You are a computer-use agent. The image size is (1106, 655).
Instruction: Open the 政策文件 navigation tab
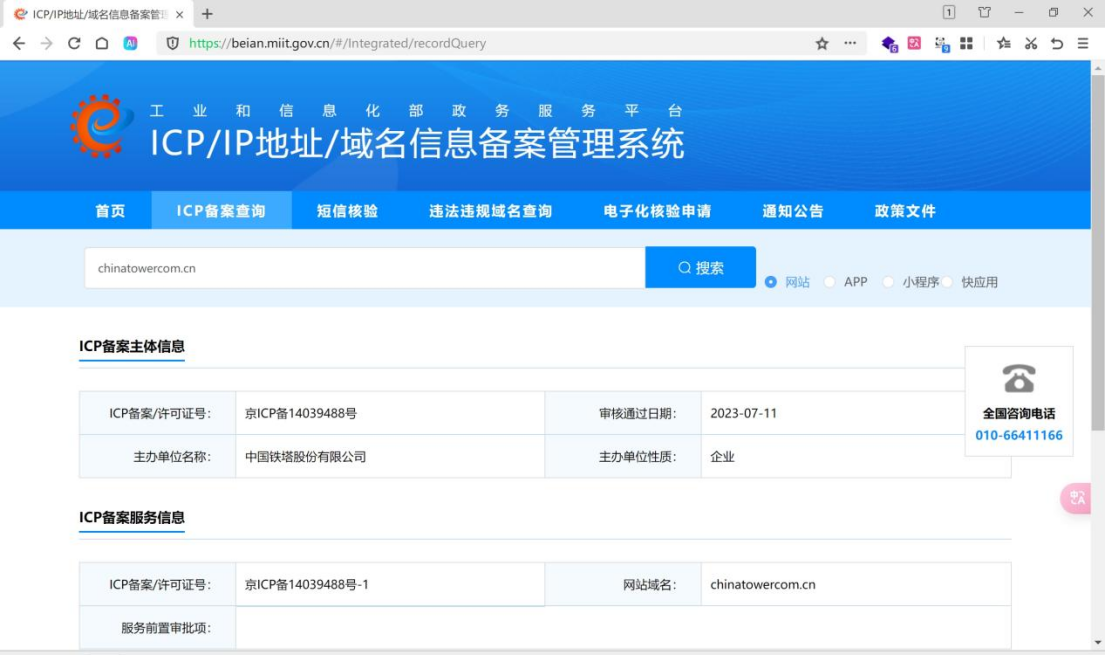coord(906,211)
